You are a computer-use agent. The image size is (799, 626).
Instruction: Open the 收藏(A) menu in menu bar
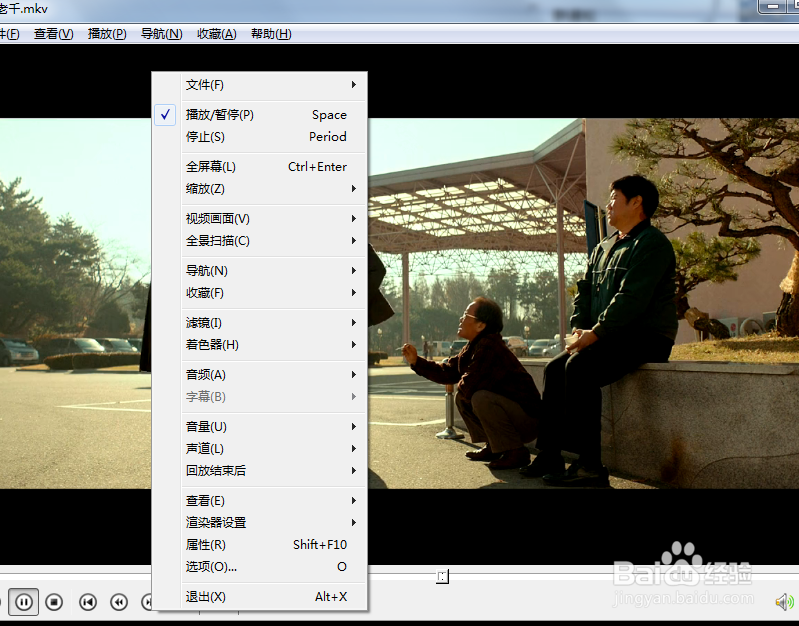217,34
